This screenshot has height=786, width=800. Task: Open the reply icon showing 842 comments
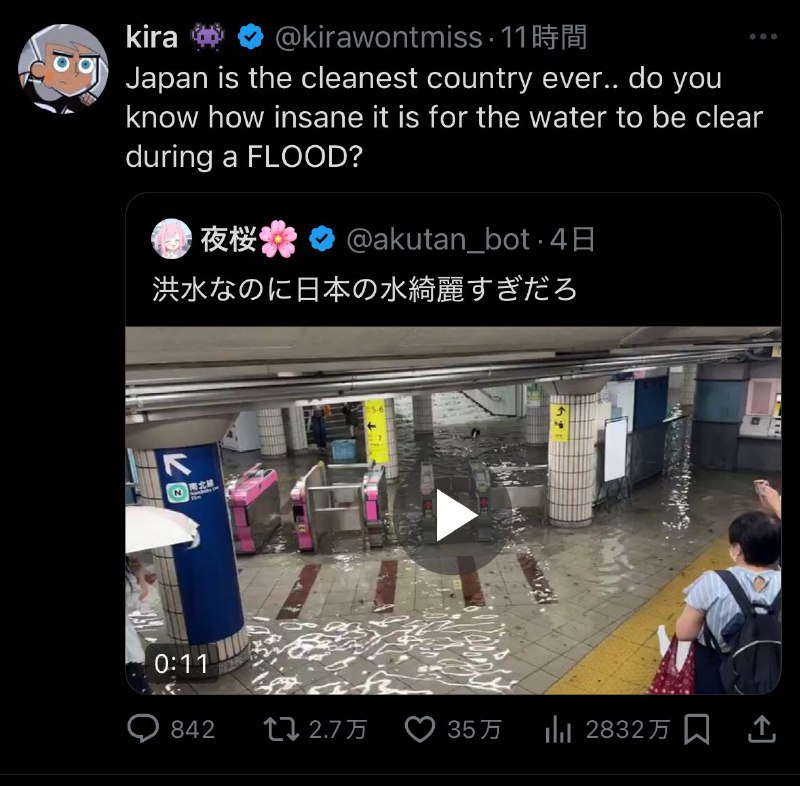point(143,728)
